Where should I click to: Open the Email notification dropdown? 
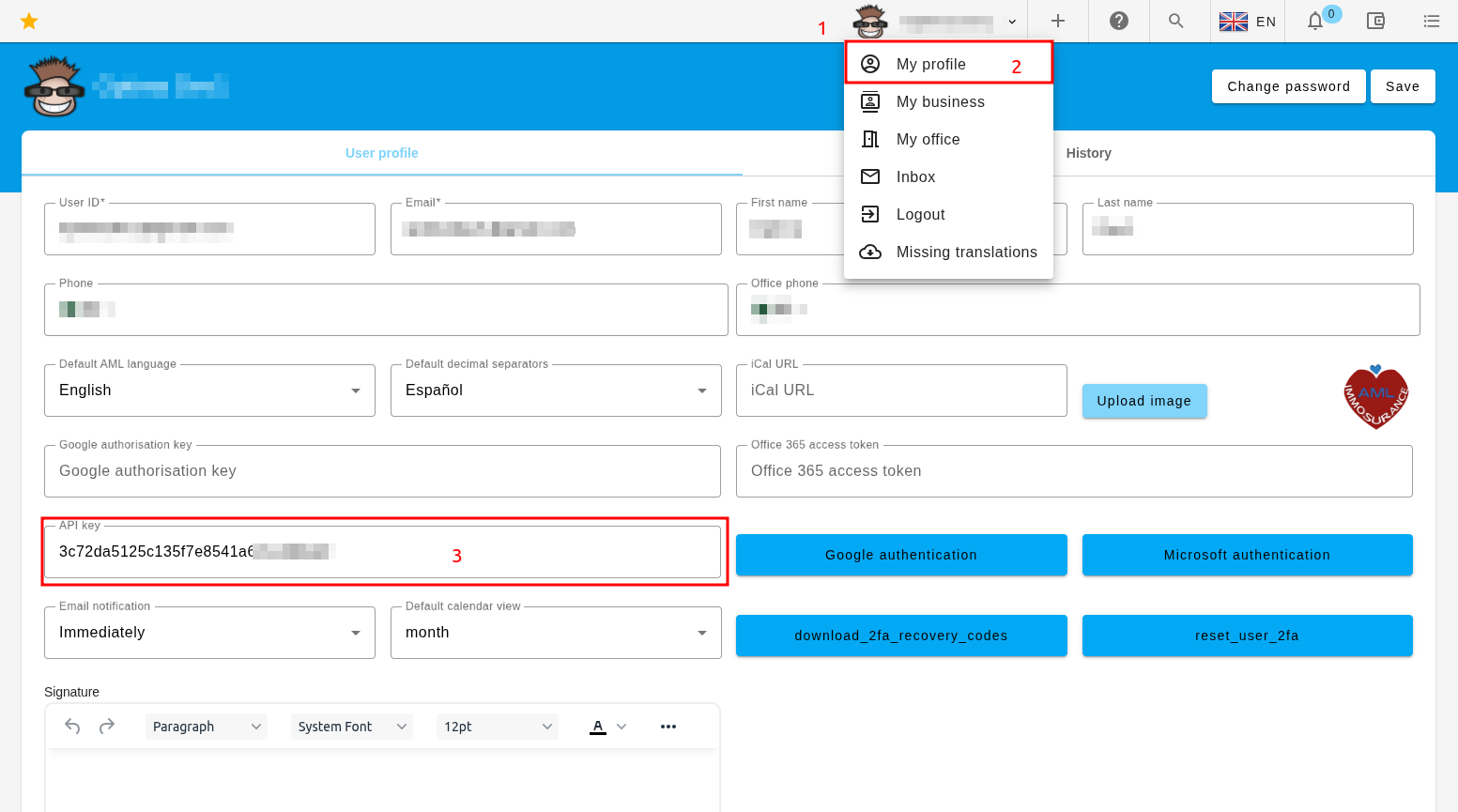[209, 633]
